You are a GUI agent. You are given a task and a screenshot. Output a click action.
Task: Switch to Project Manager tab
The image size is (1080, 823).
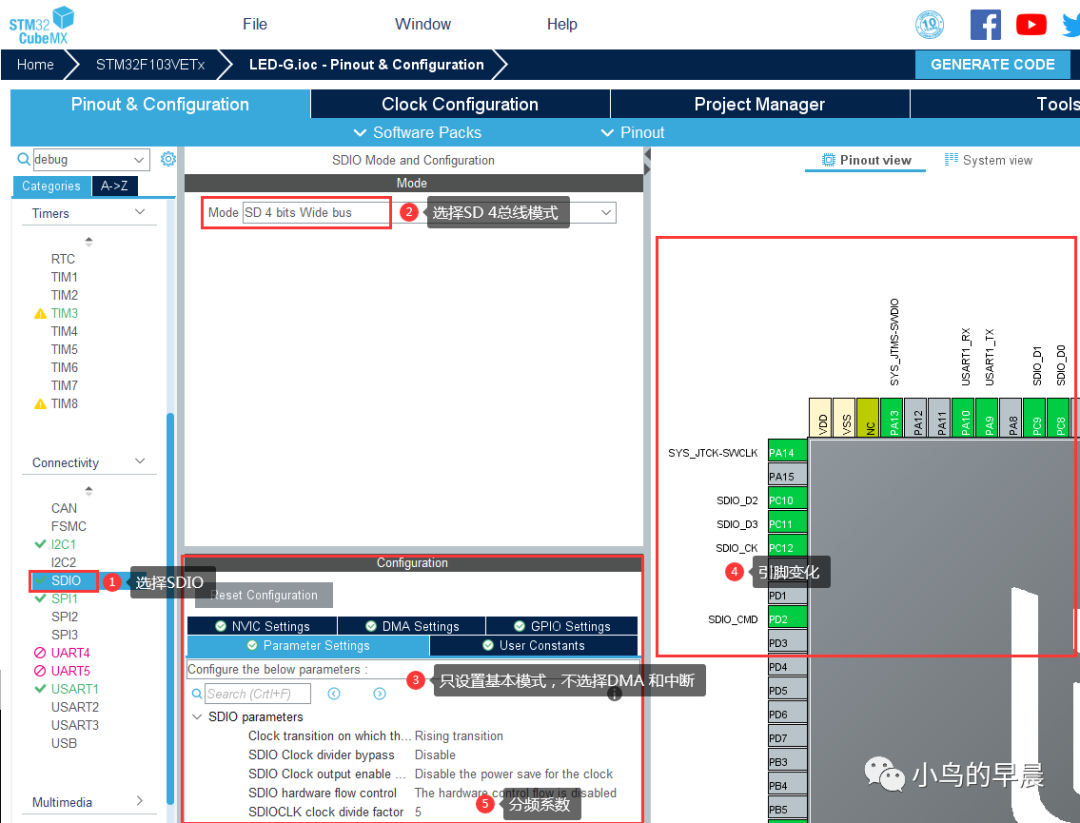click(760, 104)
